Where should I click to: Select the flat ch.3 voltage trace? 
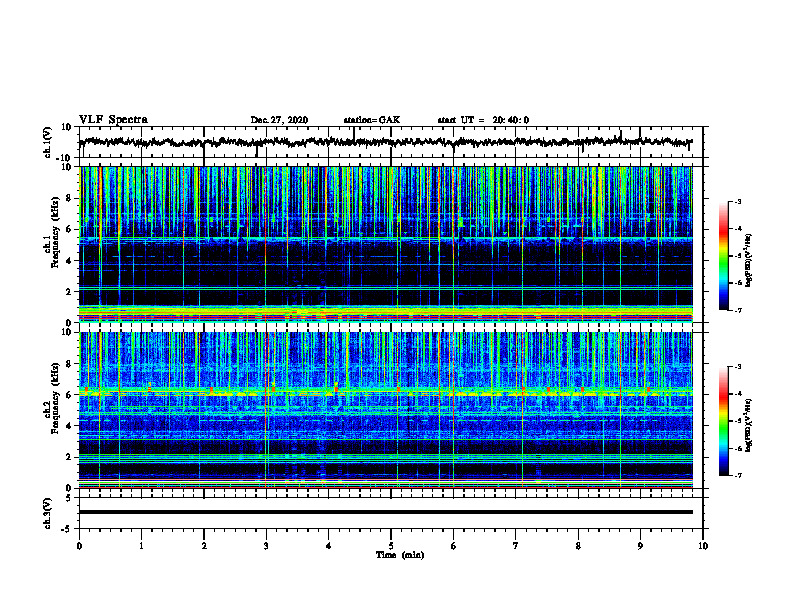pyautogui.click(x=385, y=512)
